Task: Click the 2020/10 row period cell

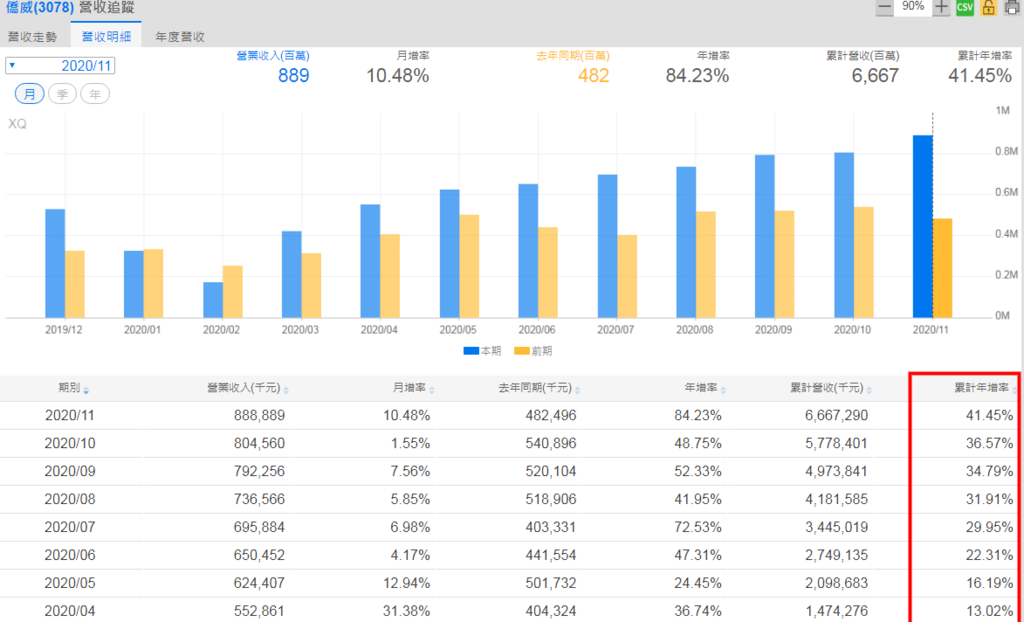Action: (70, 444)
